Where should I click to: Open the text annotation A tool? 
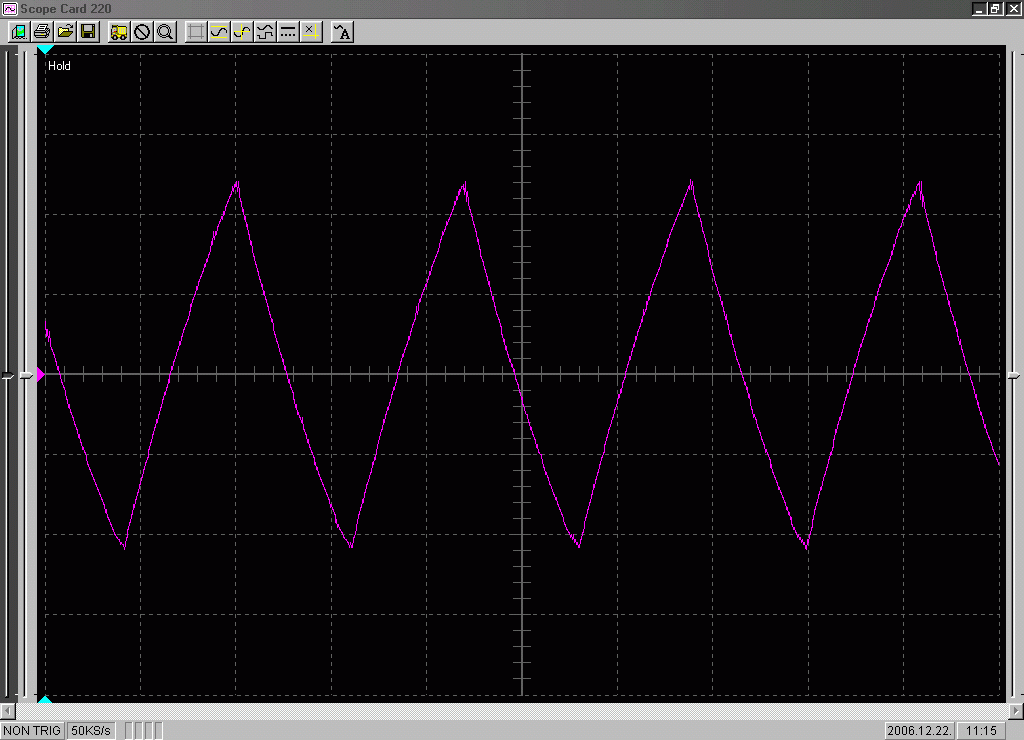click(x=342, y=31)
